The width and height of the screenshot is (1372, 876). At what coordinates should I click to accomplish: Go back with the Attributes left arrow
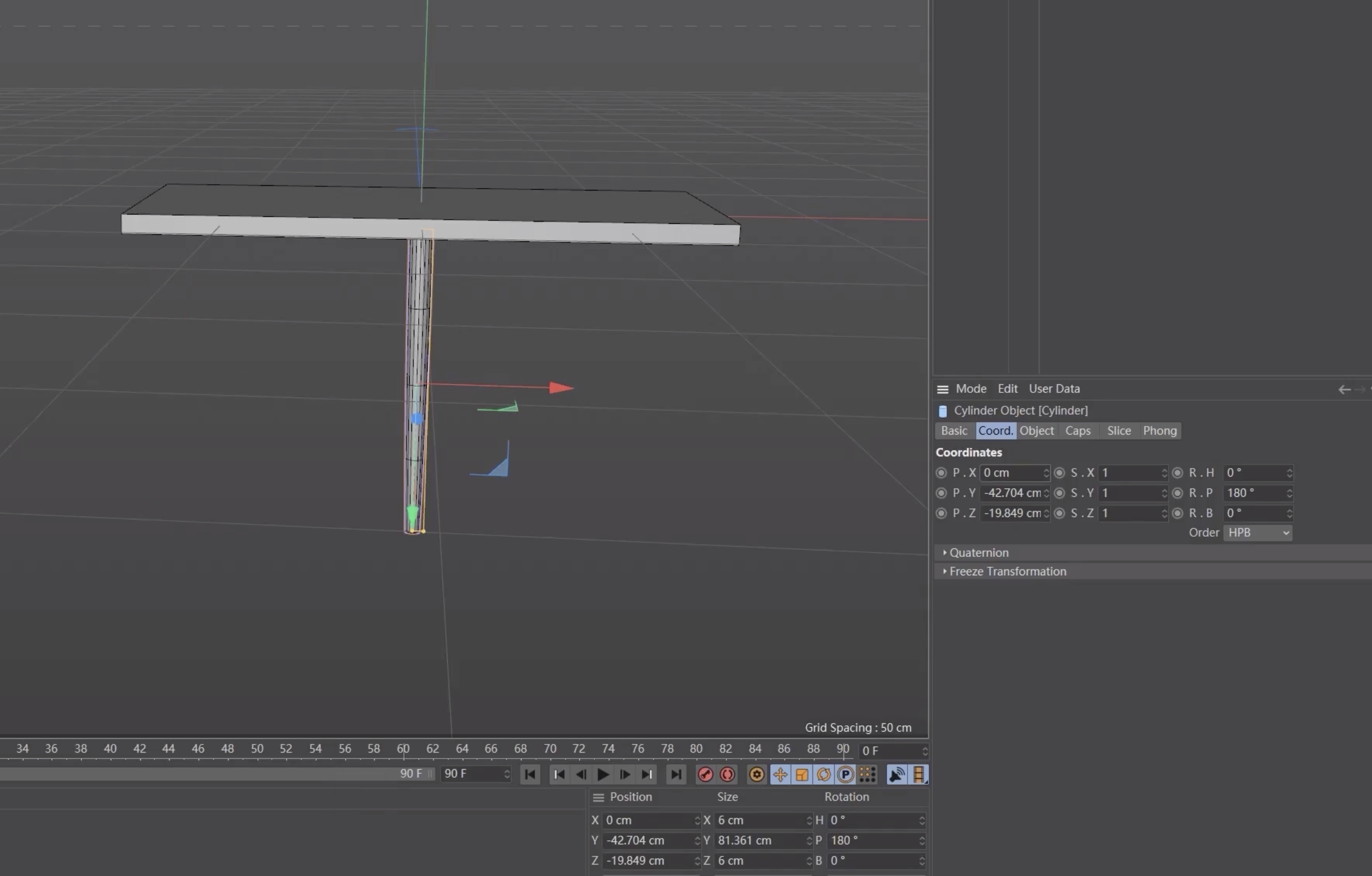[x=1344, y=390]
